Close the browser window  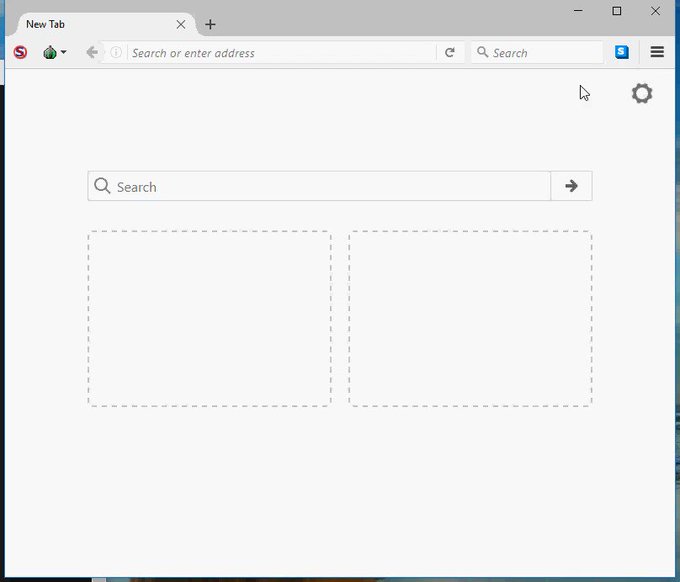coord(655,11)
